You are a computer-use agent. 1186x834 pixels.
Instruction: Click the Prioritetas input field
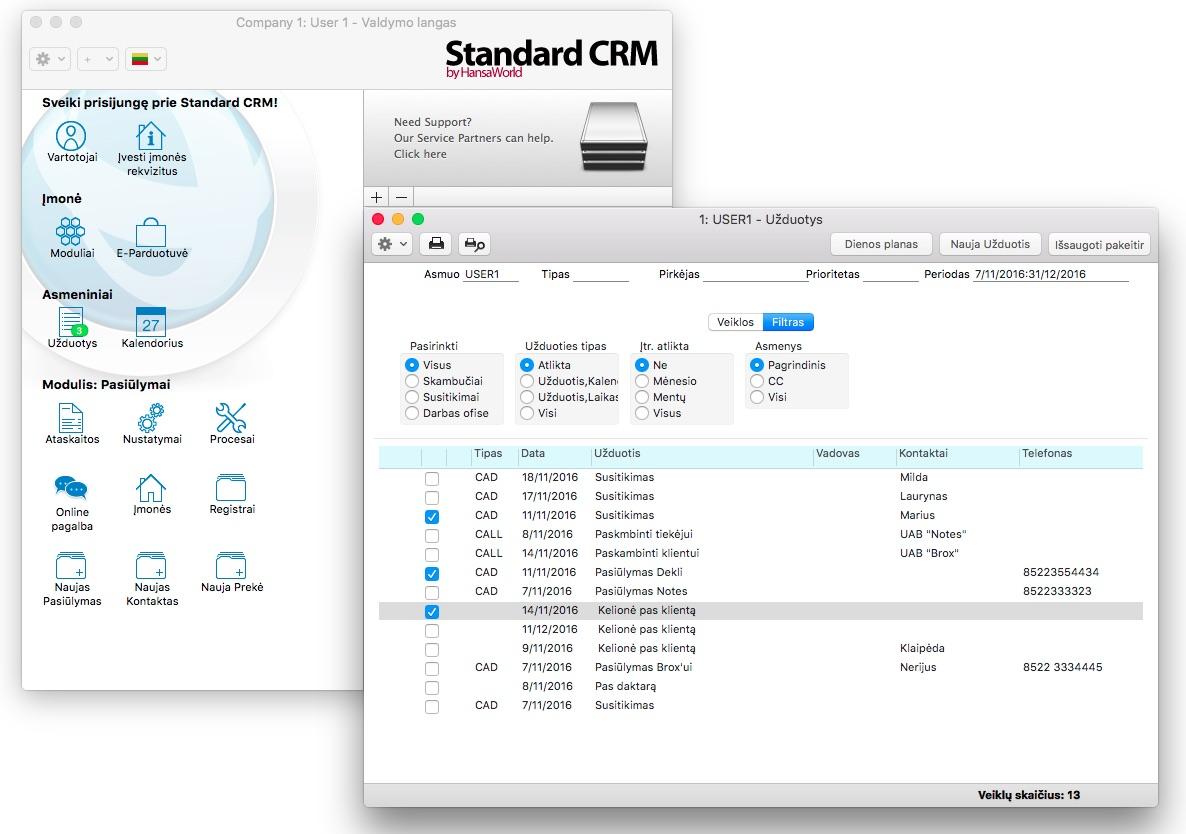890,274
